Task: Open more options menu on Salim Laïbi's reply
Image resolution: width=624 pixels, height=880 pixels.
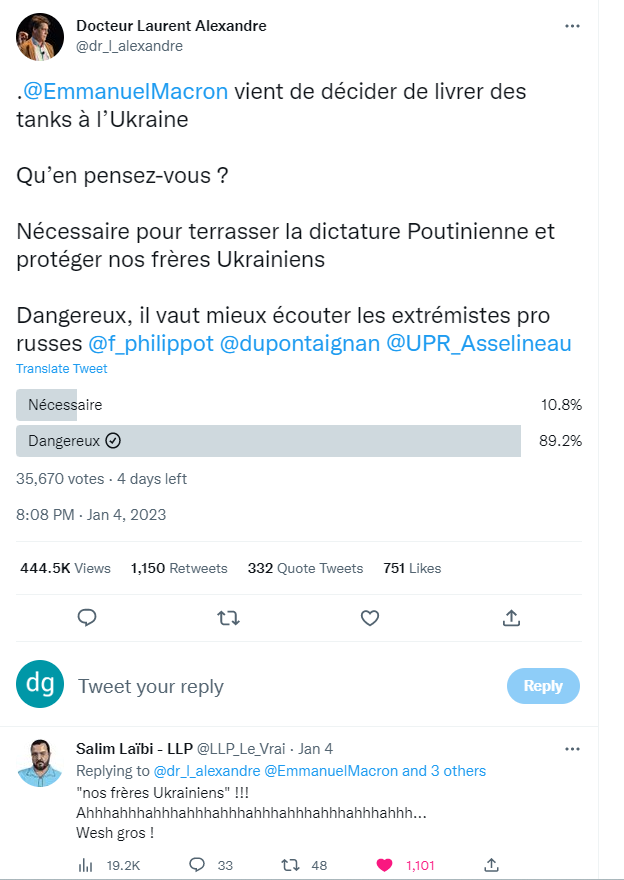Action: 572,748
